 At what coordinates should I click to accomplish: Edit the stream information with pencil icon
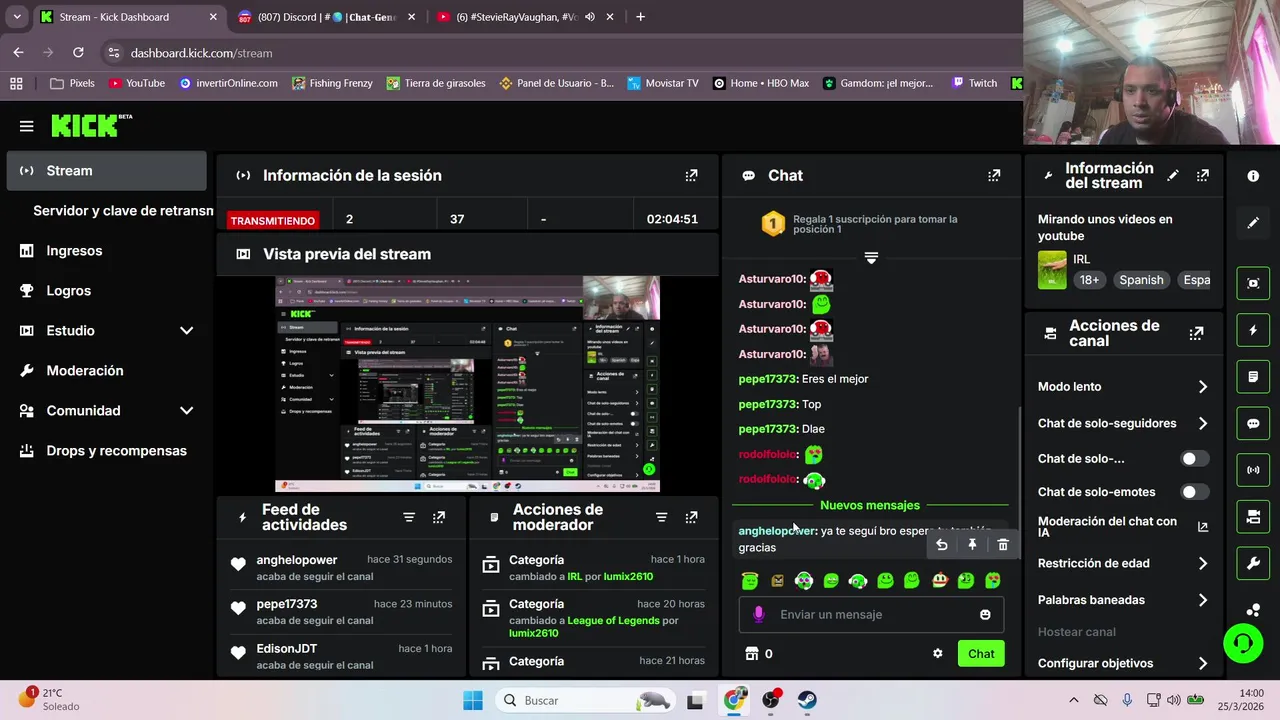click(1173, 175)
